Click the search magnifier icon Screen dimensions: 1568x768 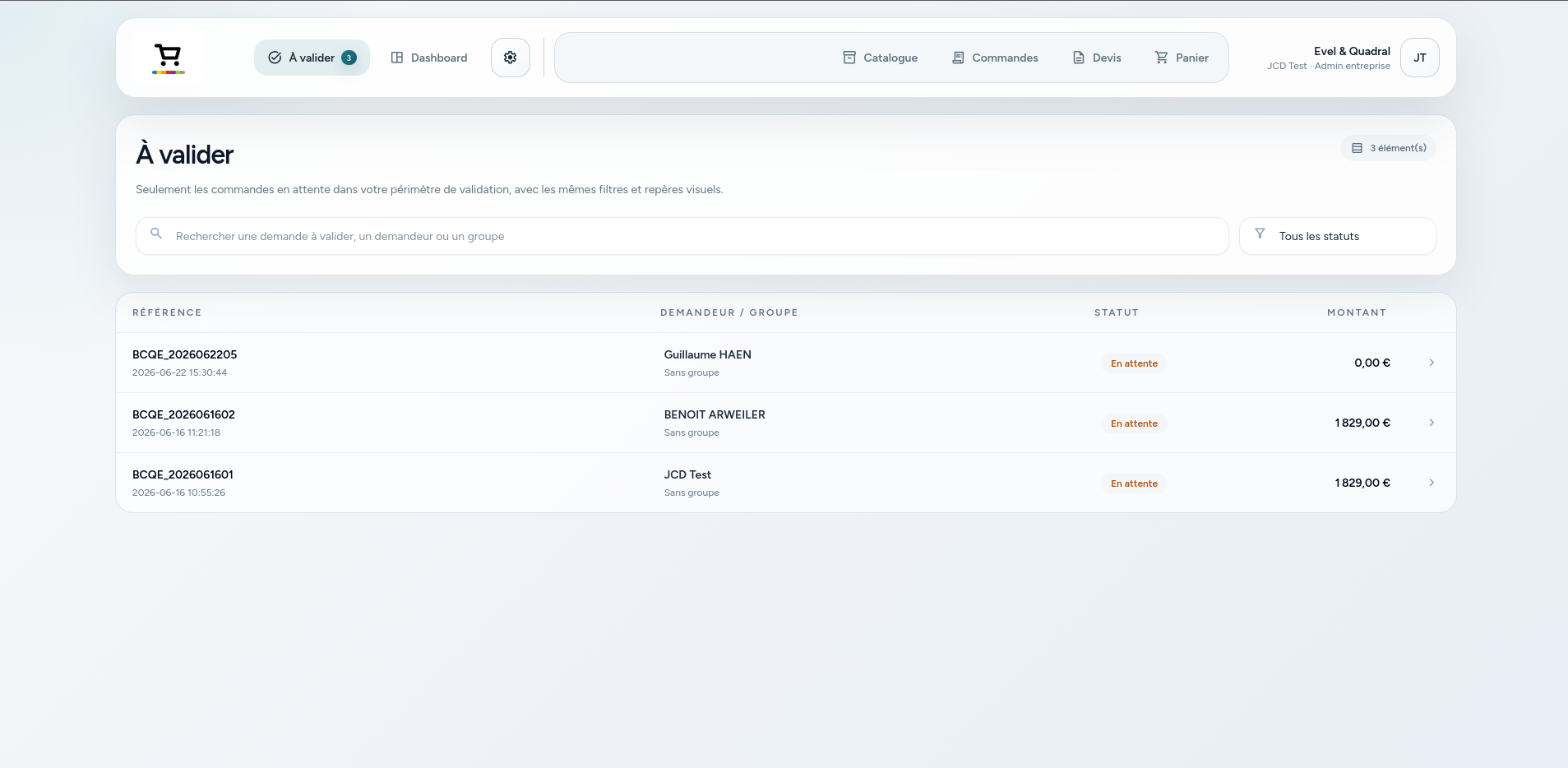coord(156,234)
